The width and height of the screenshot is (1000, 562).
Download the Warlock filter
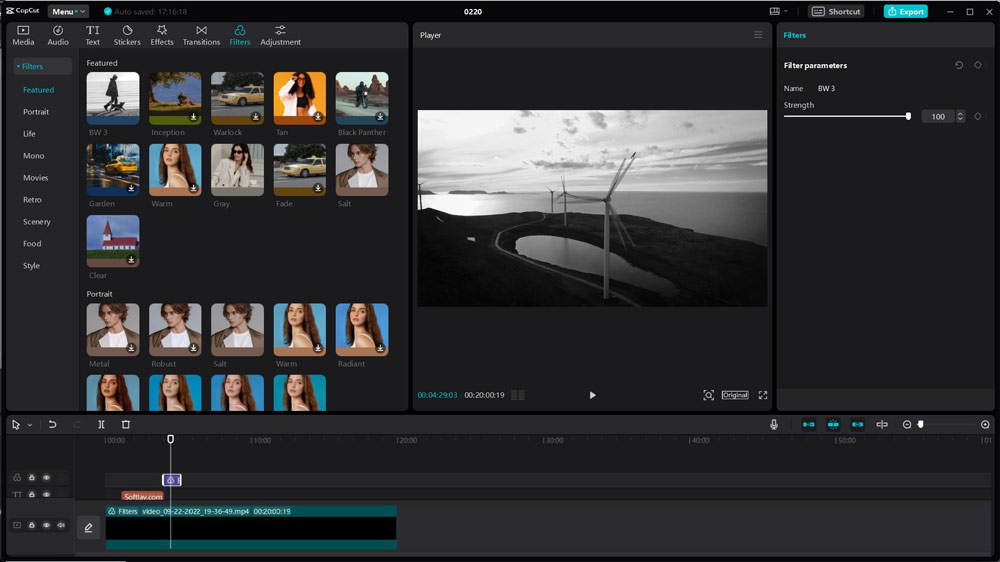tap(256, 117)
